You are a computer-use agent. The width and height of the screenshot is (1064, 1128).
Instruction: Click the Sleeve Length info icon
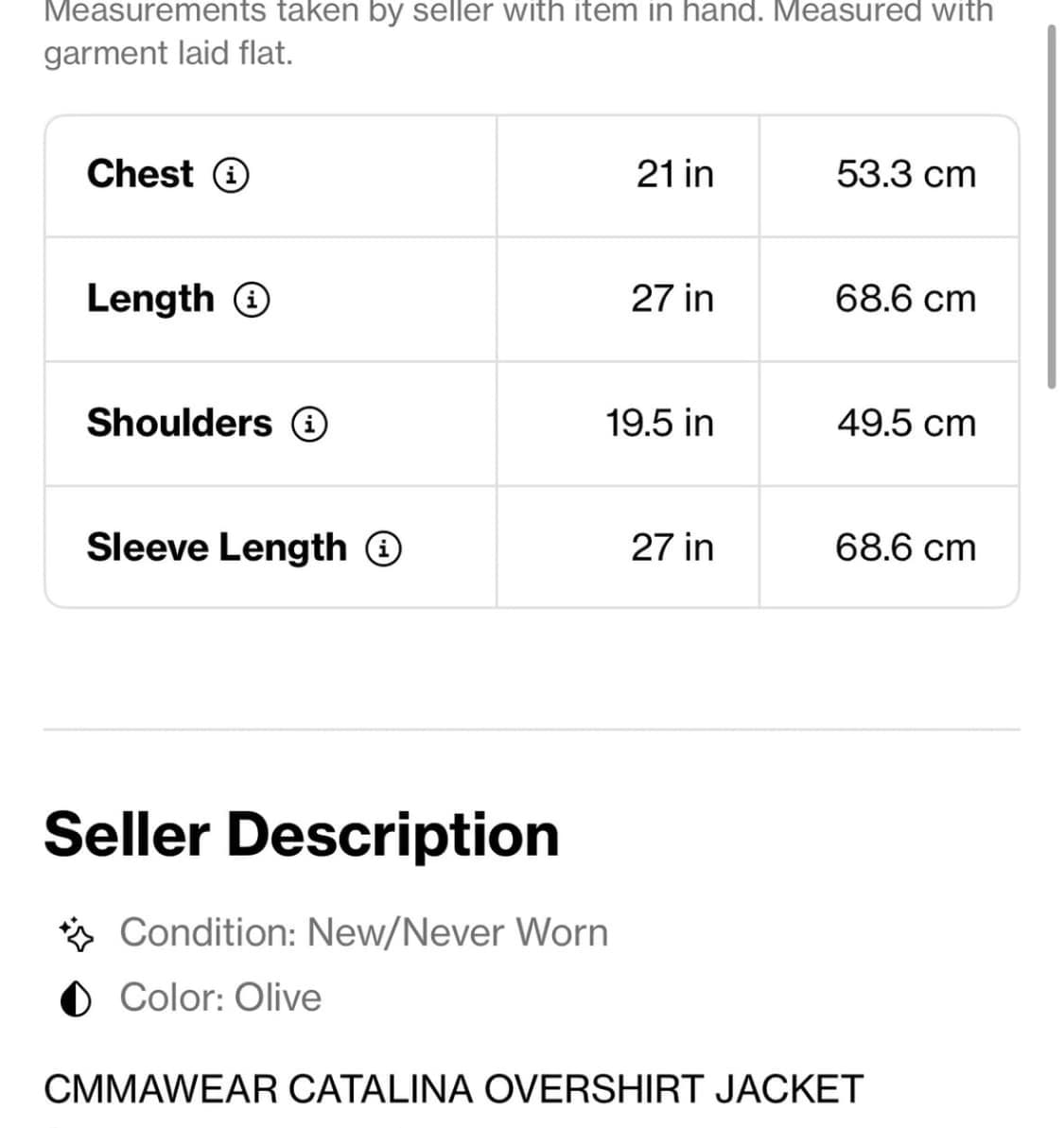[x=384, y=548]
